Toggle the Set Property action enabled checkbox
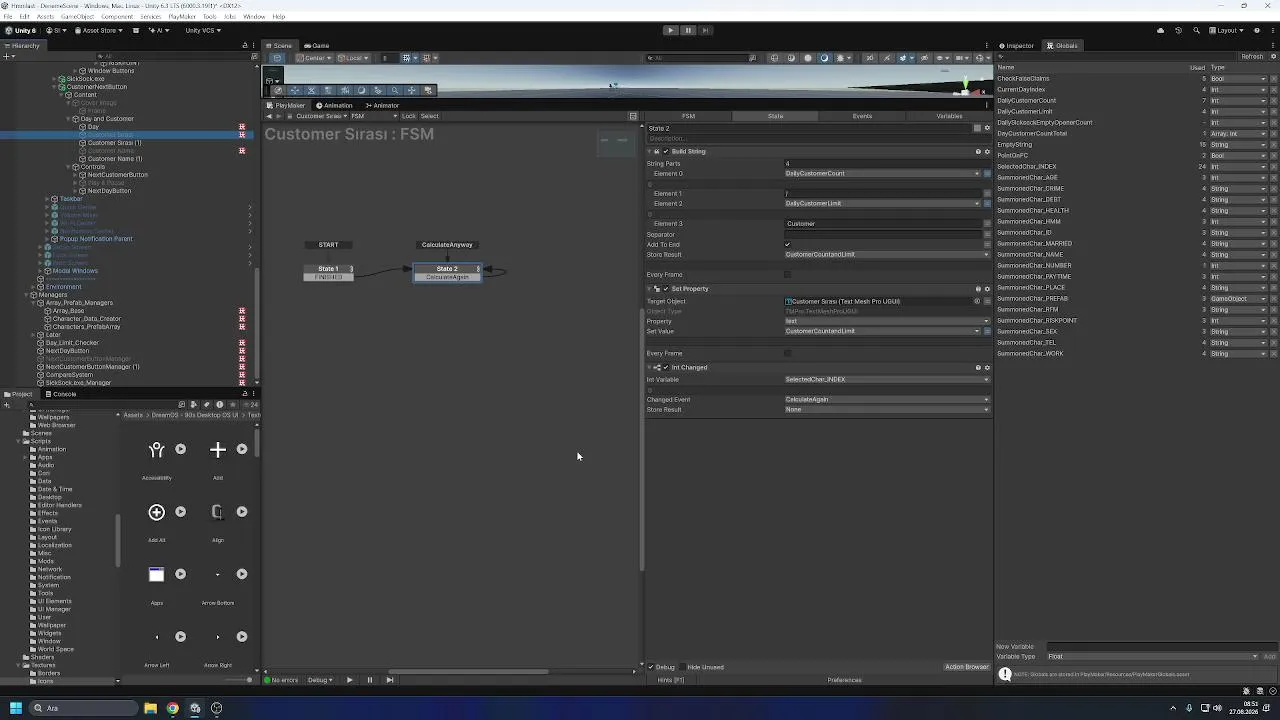Screen dimensions: 1280x720 [x=666, y=289]
